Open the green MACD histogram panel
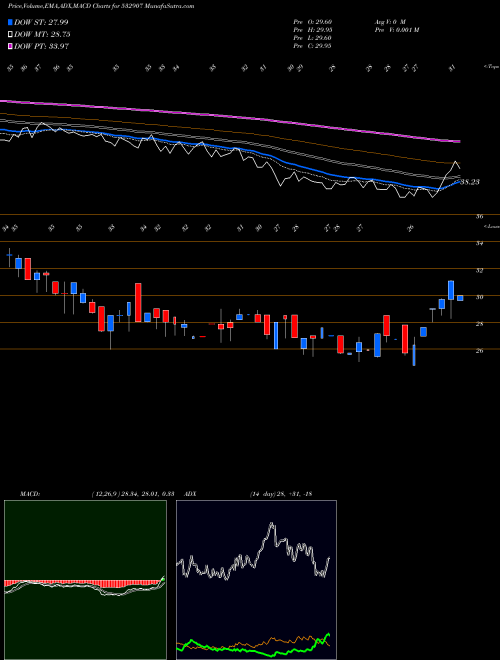 tap(85, 580)
